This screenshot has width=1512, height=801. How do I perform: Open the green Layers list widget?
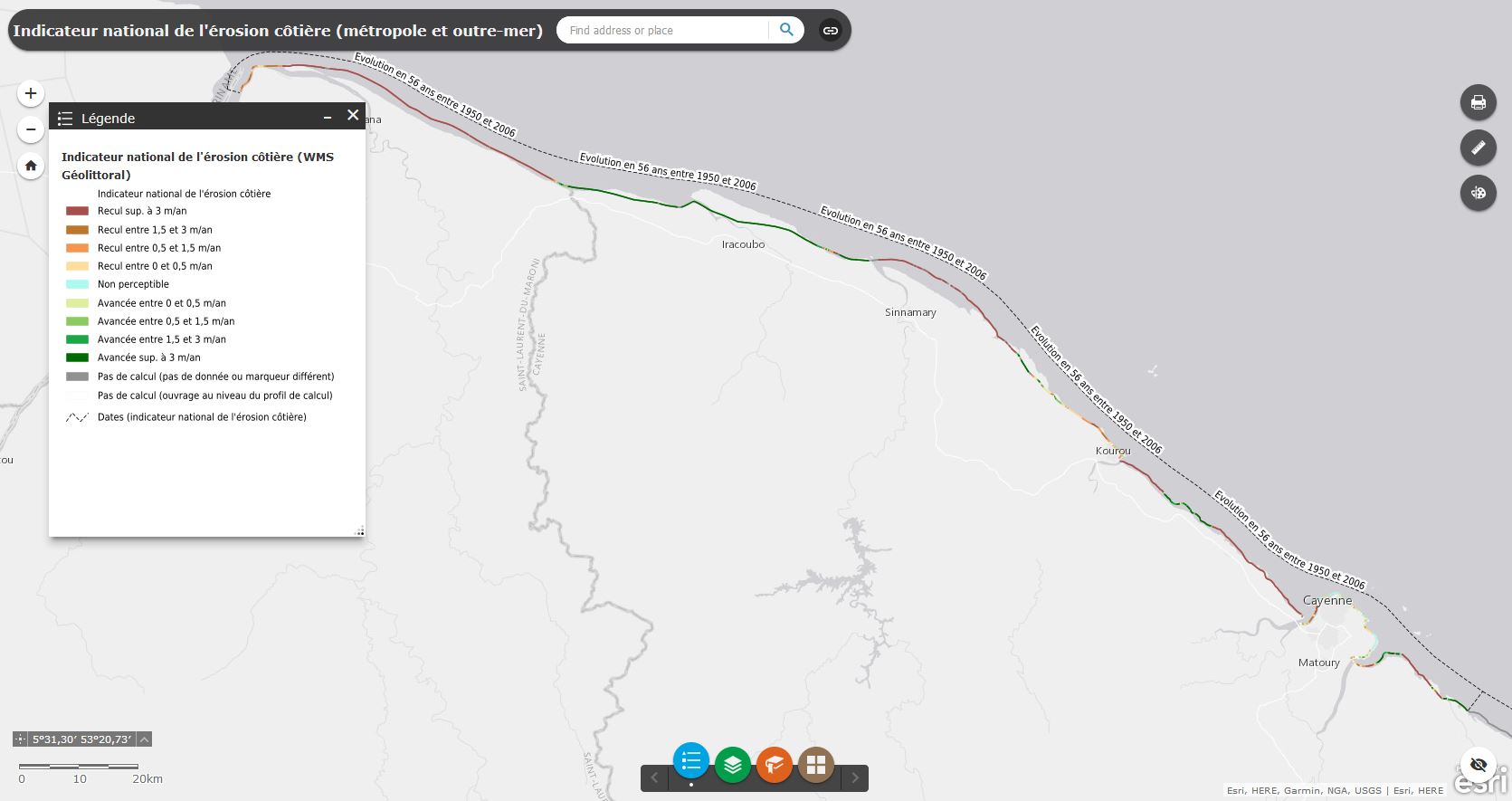732,765
